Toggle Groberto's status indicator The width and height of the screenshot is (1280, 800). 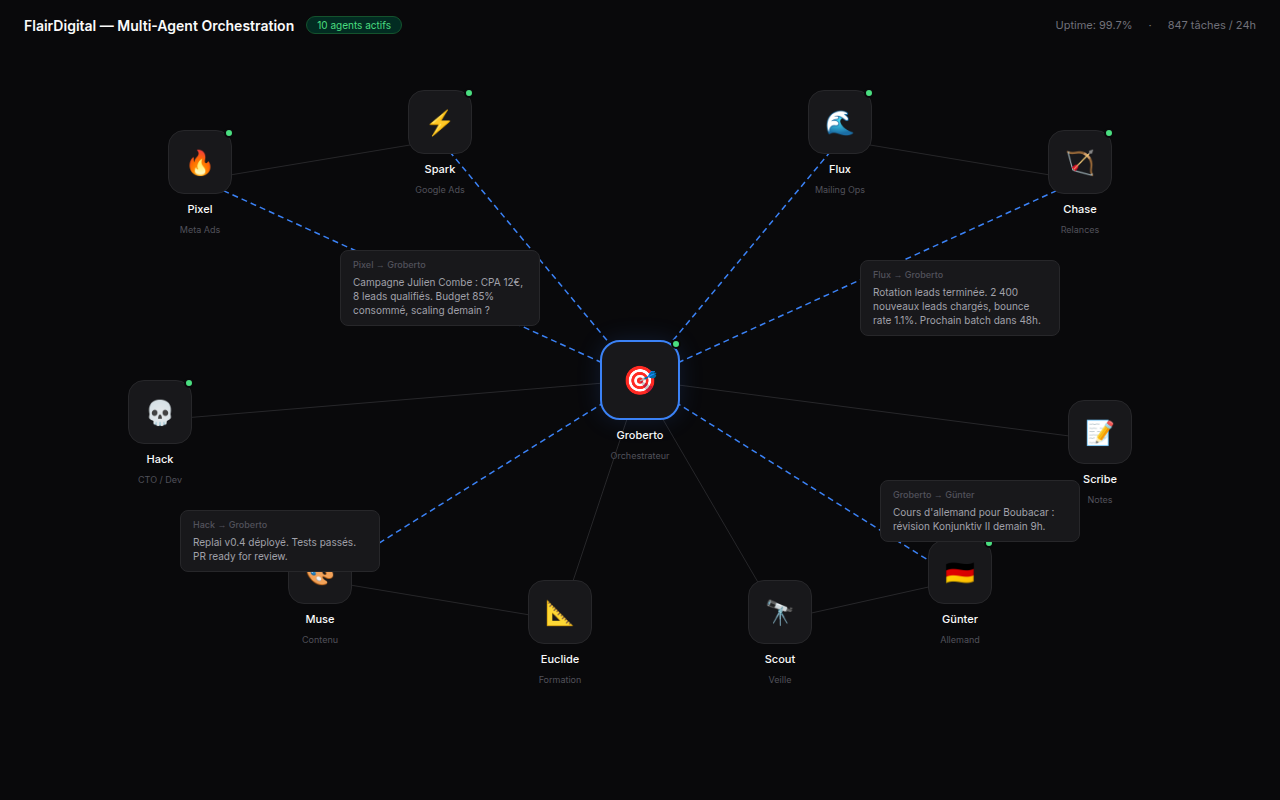point(677,343)
